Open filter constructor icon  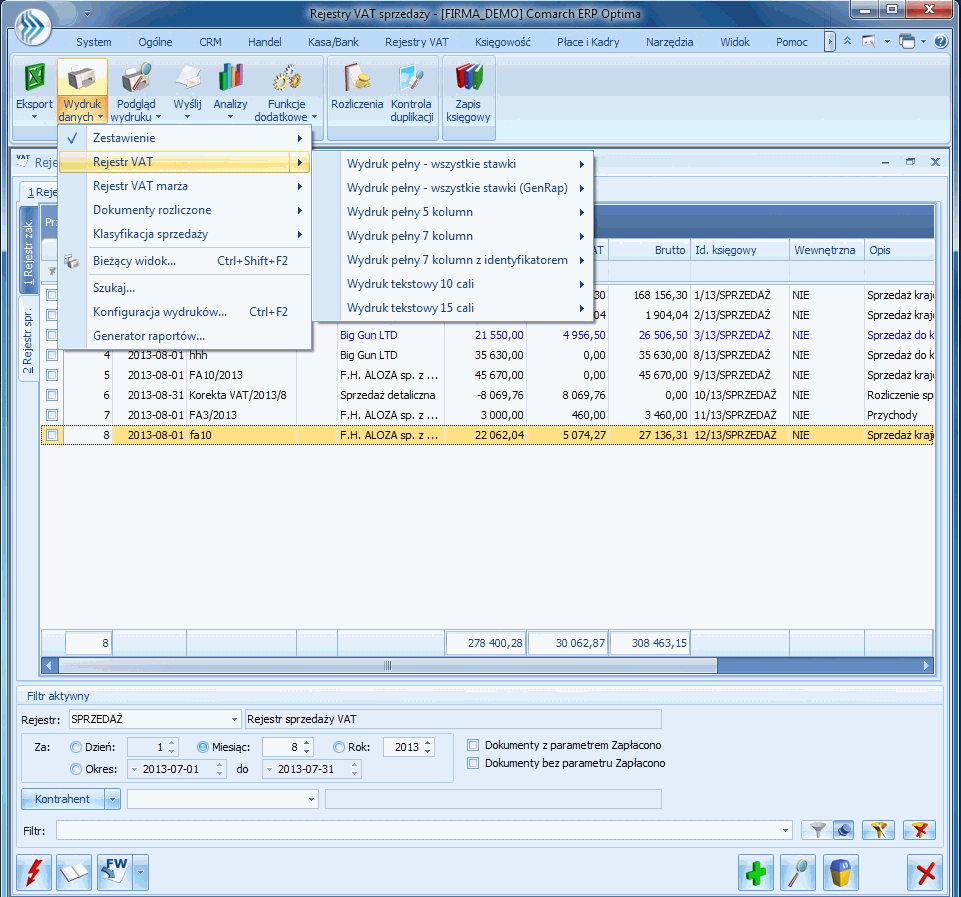point(878,830)
